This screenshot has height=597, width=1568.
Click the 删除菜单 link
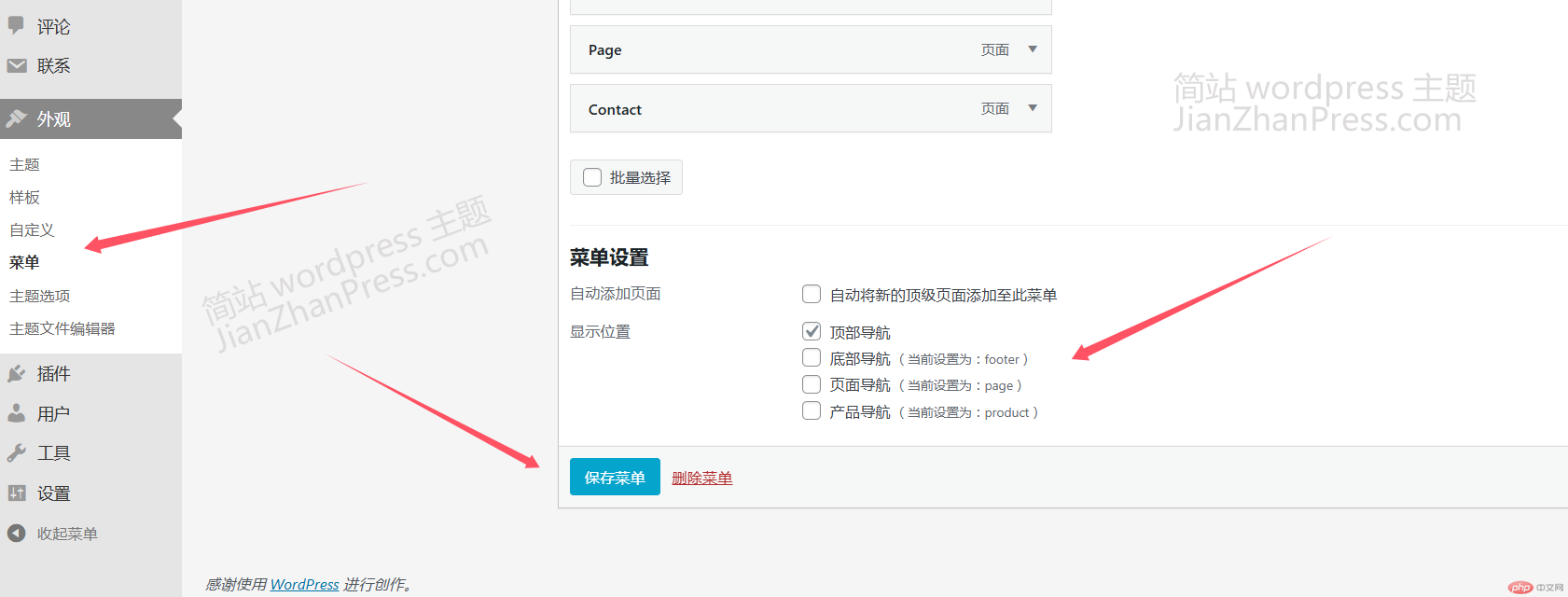(x=701, y=478)
